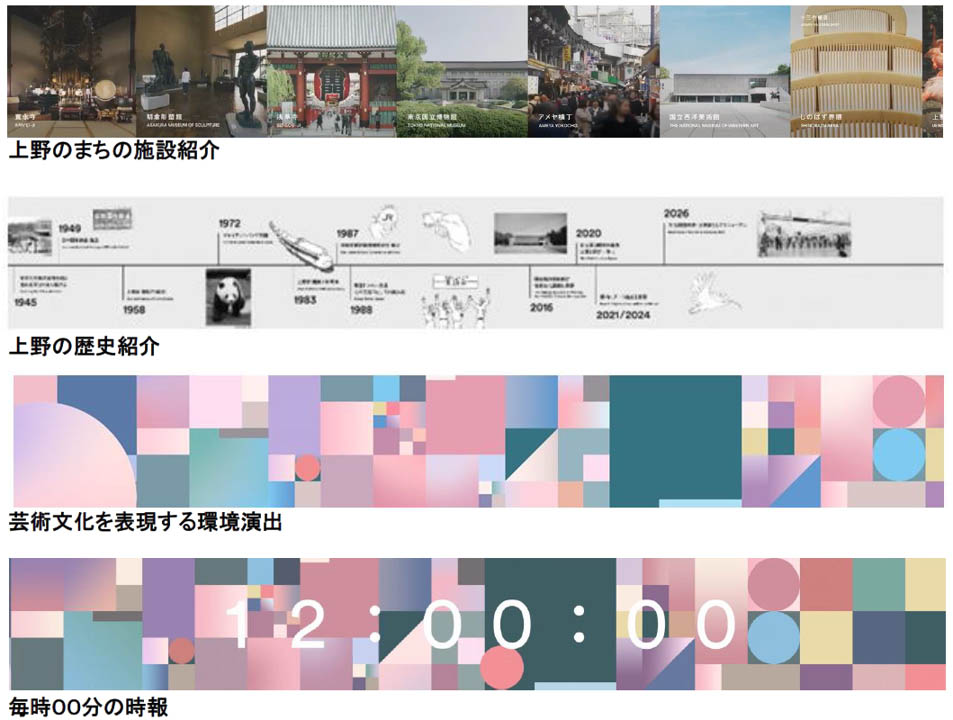Click the 寛永寺 temple photo
Screen dimensions: 953x720
[x=71, y=72]
